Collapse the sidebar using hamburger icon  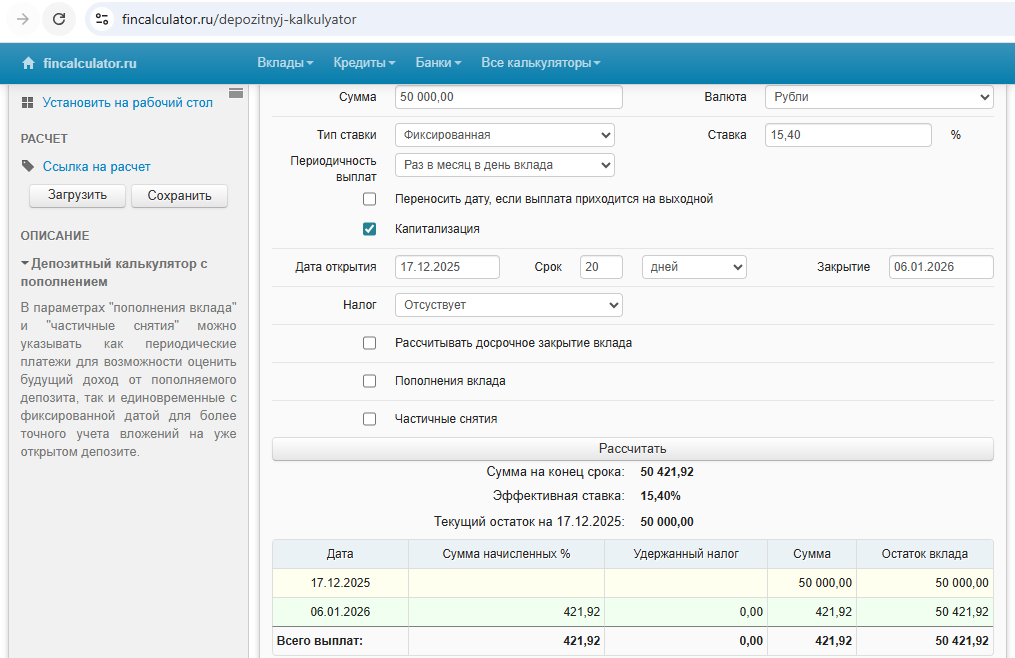[236, 93]
